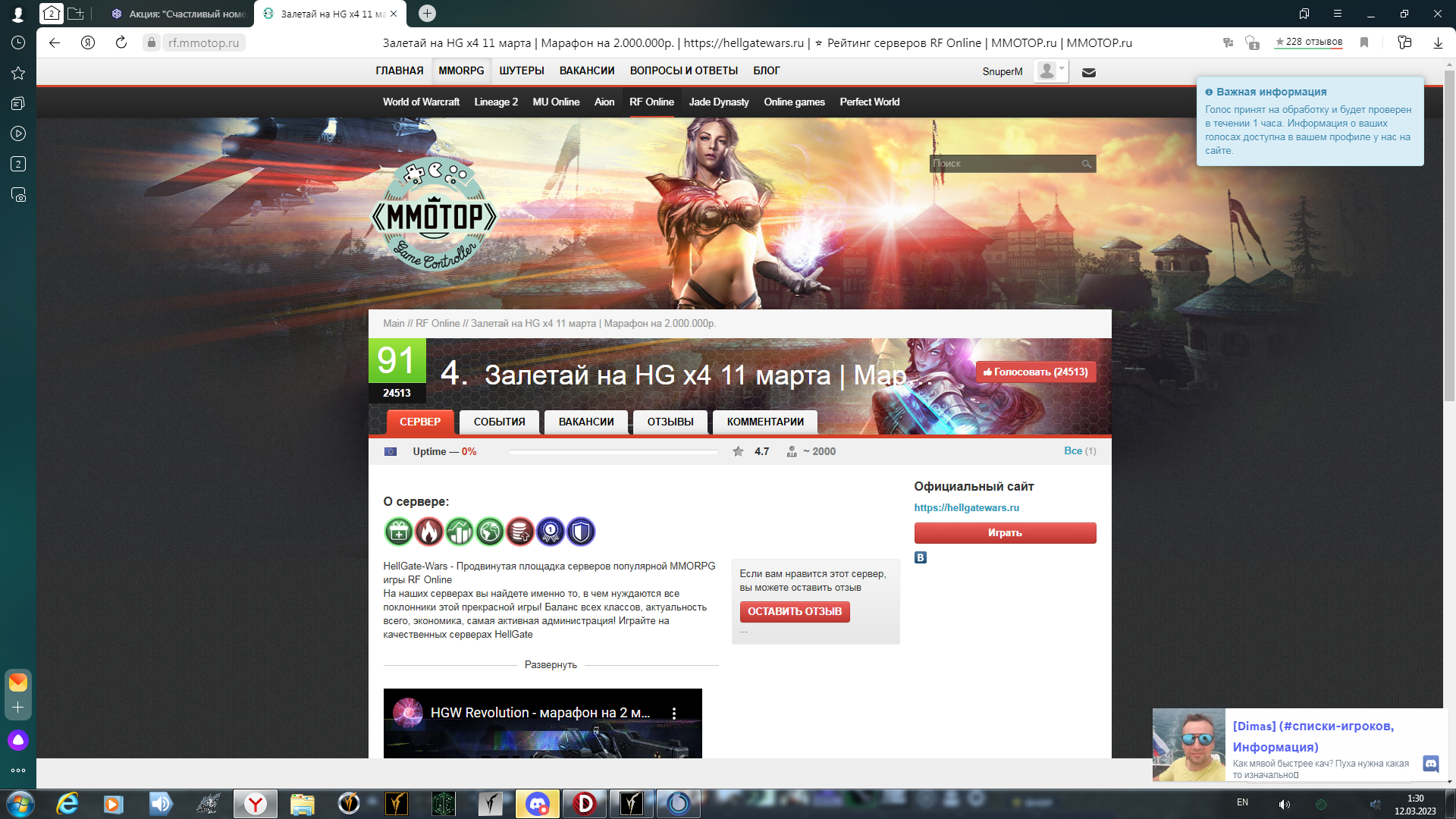Open the browser profile icon

[x=18, y=13]
